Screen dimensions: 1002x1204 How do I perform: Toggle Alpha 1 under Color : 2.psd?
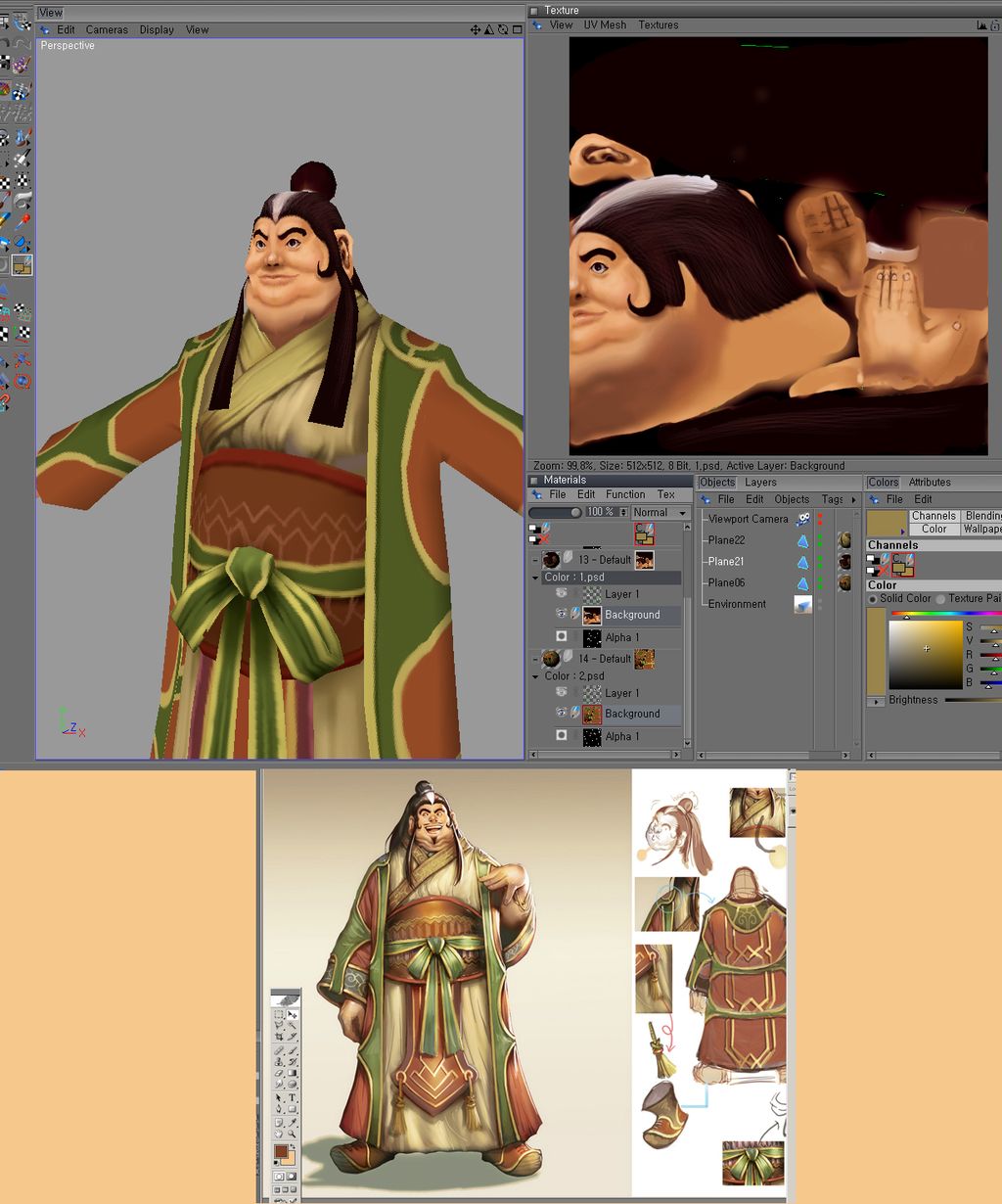click(x=562, y=735)
